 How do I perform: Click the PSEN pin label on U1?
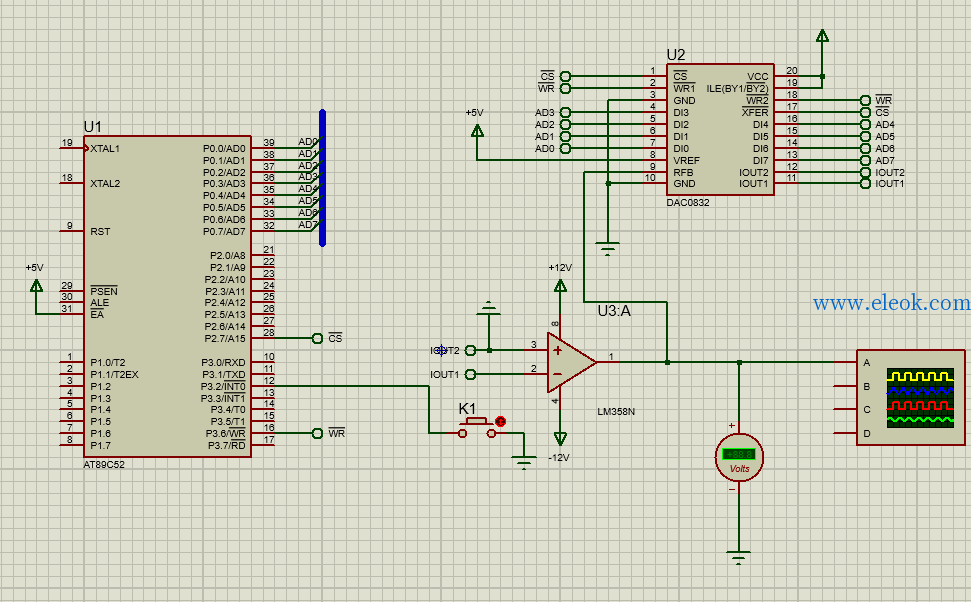click(103, 291)
